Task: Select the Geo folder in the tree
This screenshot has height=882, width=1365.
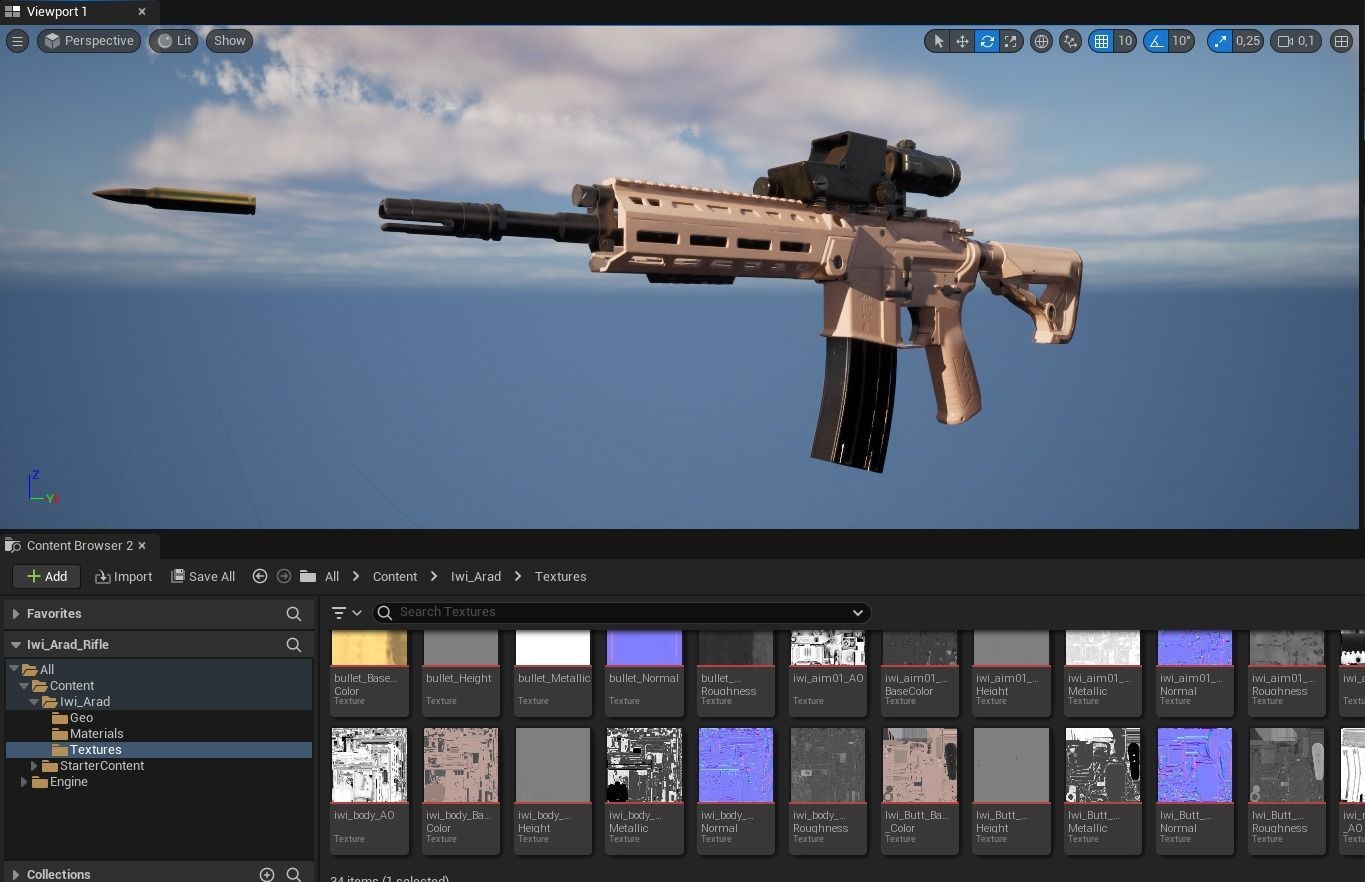Action: [x=81, y=718]
